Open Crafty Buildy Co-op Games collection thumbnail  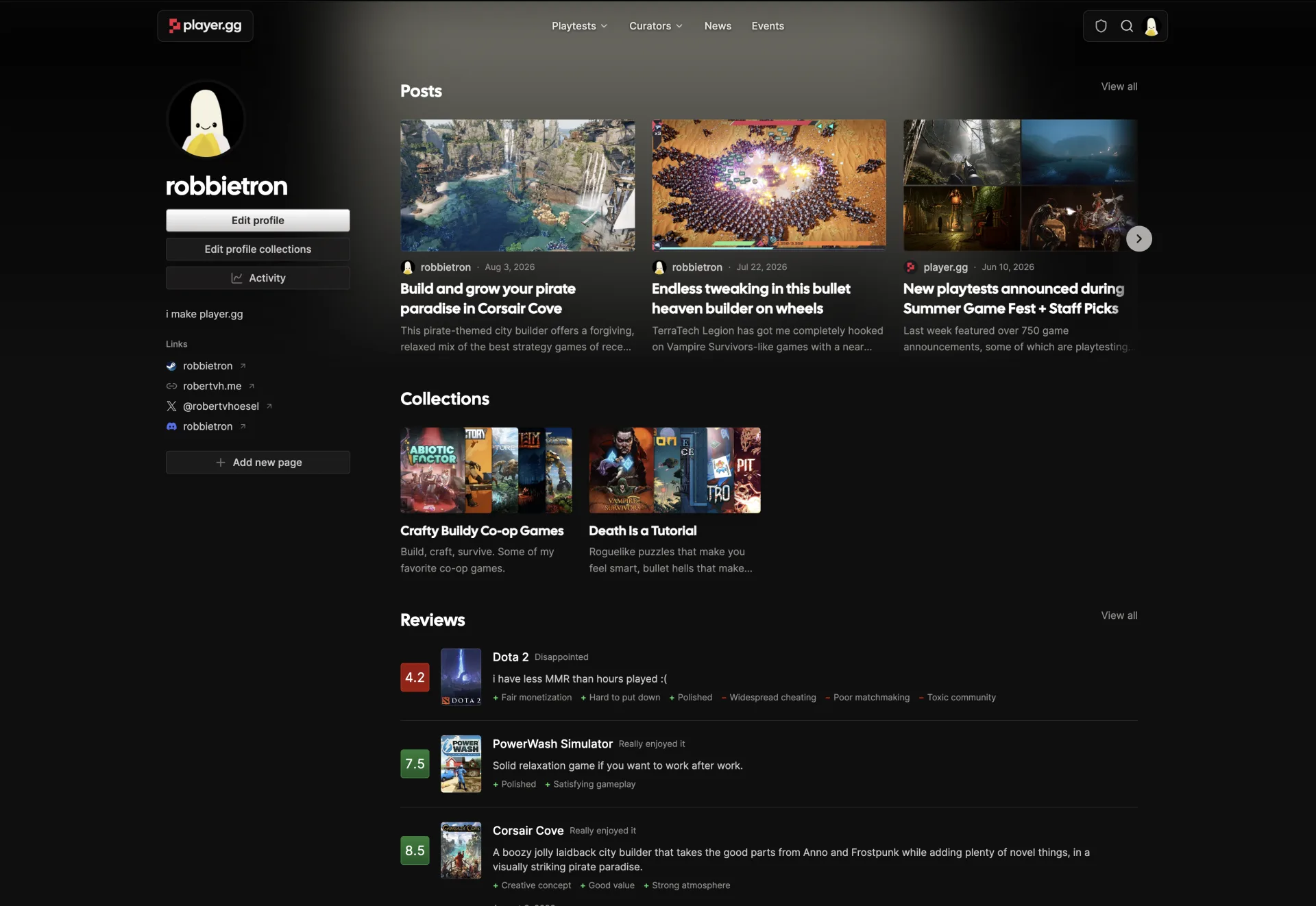coord(486,470)
